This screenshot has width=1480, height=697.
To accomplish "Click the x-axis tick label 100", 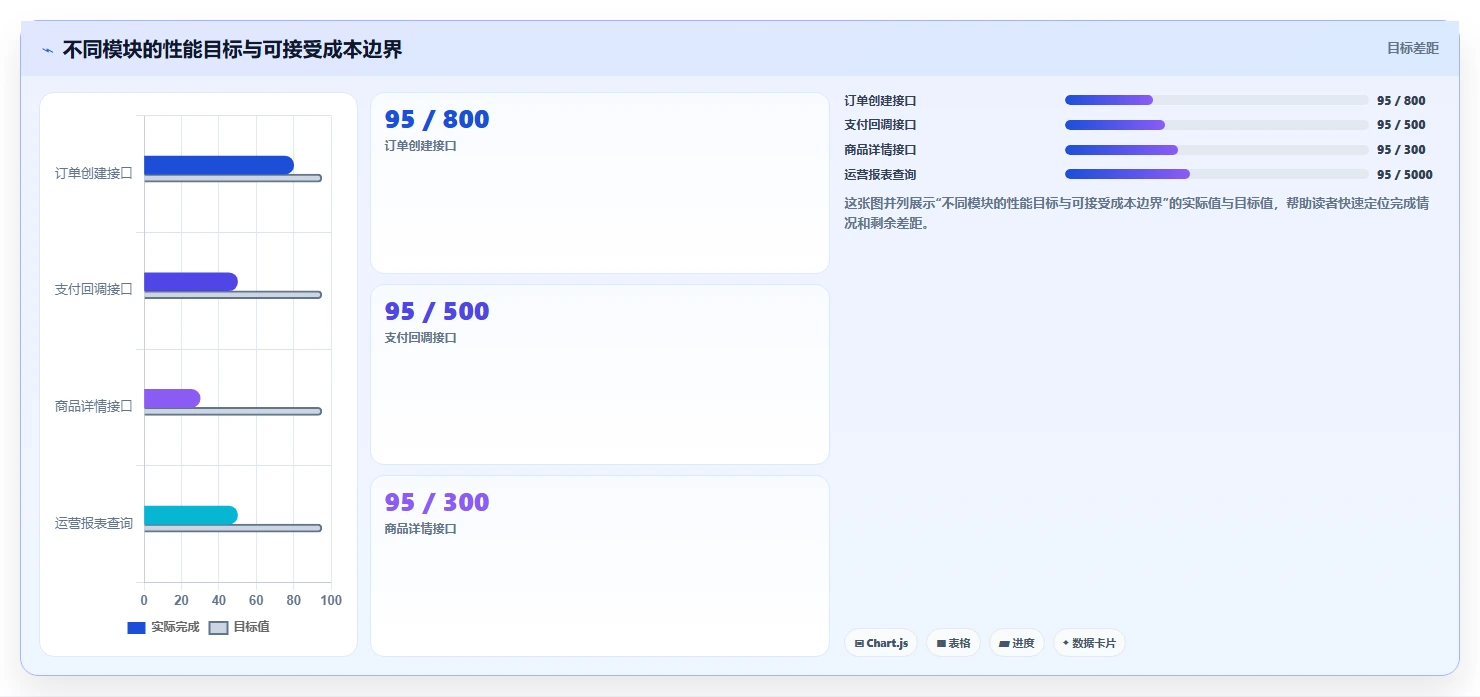I will tap(331, 600).
